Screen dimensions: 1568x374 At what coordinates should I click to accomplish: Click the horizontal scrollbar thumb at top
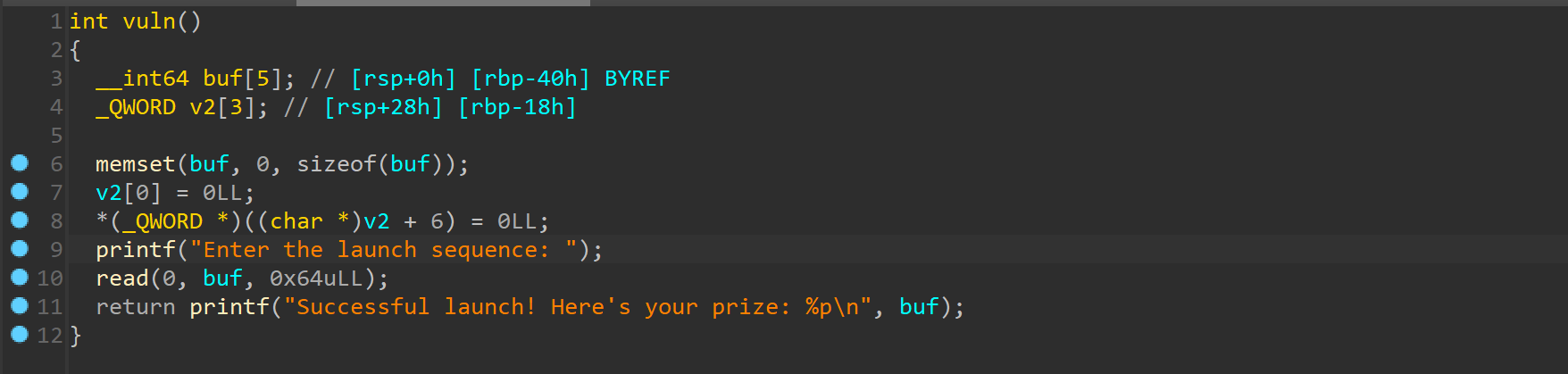click(x=443, y=3)
